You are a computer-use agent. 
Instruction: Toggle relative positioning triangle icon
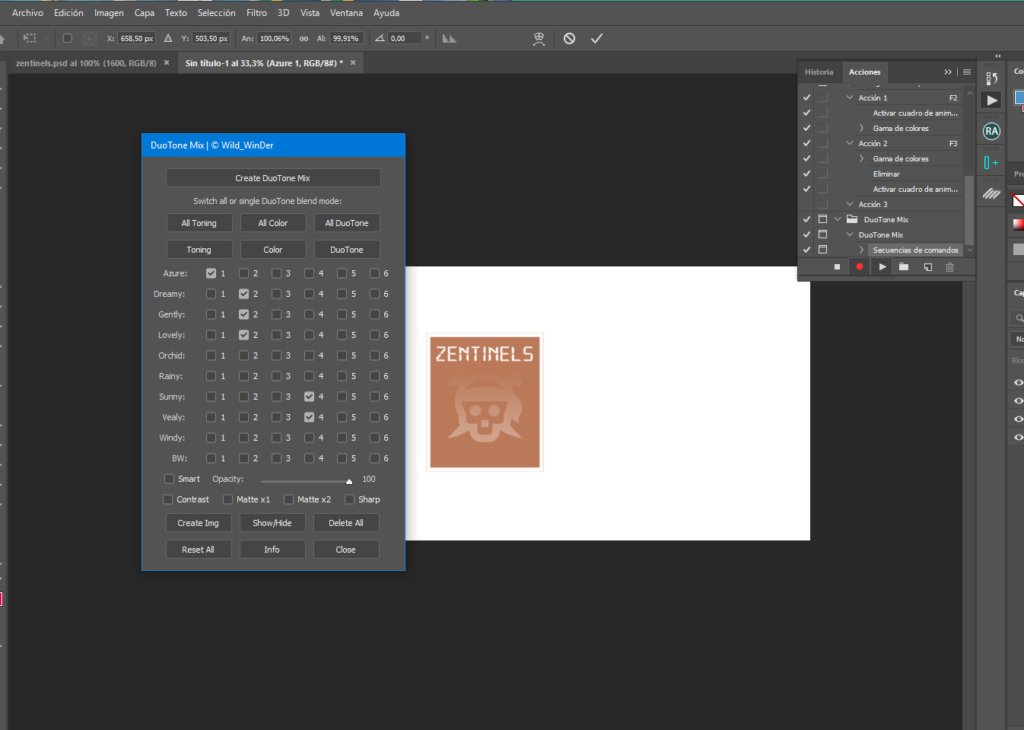[168, 39]
